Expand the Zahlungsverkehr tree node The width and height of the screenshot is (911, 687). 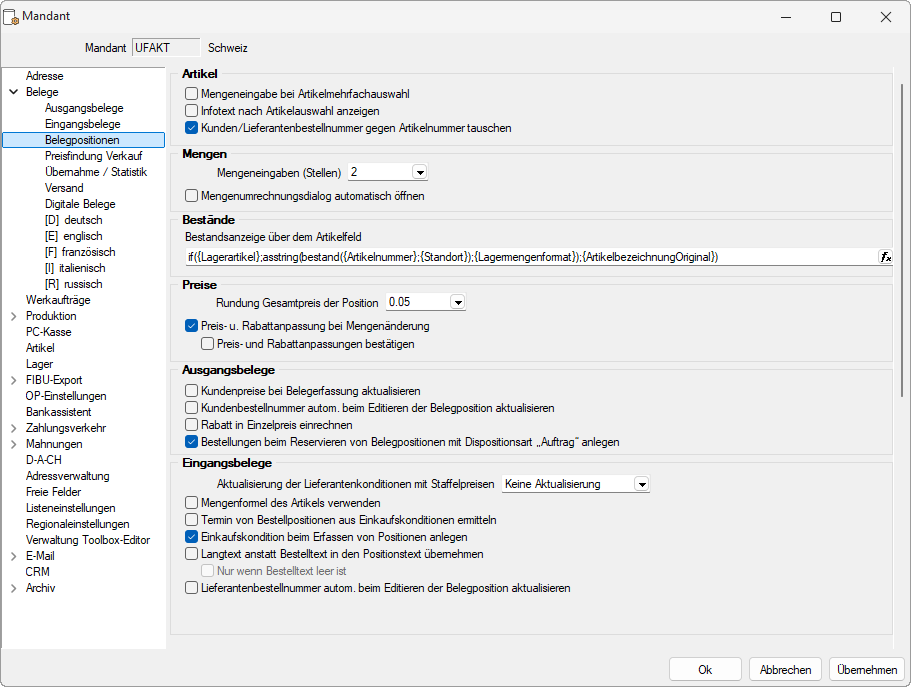[13, 428]
